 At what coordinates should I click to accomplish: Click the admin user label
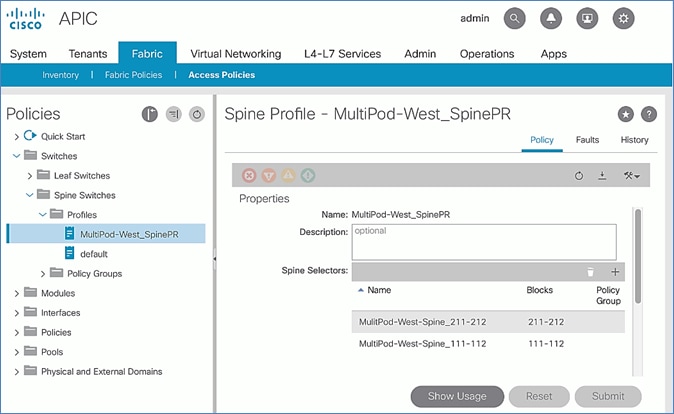[x=475, y=18]
